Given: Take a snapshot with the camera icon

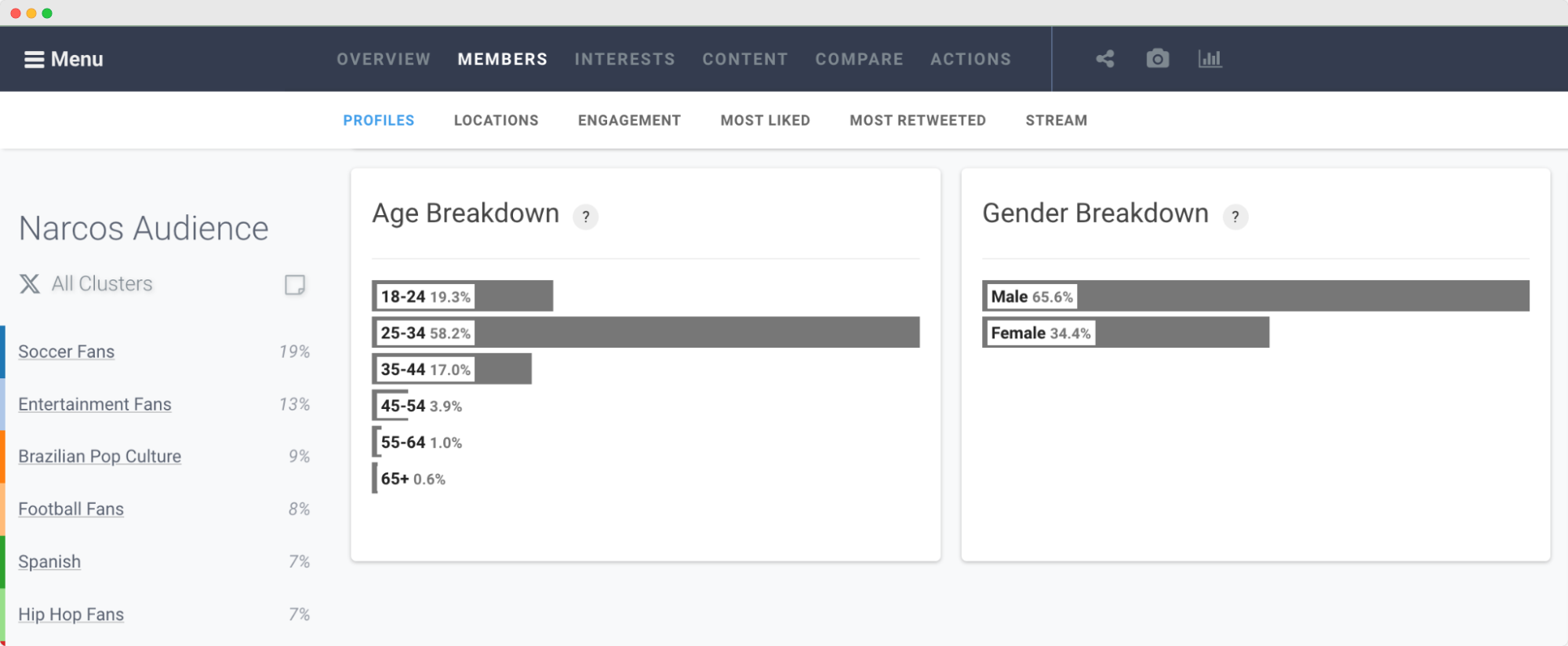Looking at the screenshot, I should [x=1157, y=59].
